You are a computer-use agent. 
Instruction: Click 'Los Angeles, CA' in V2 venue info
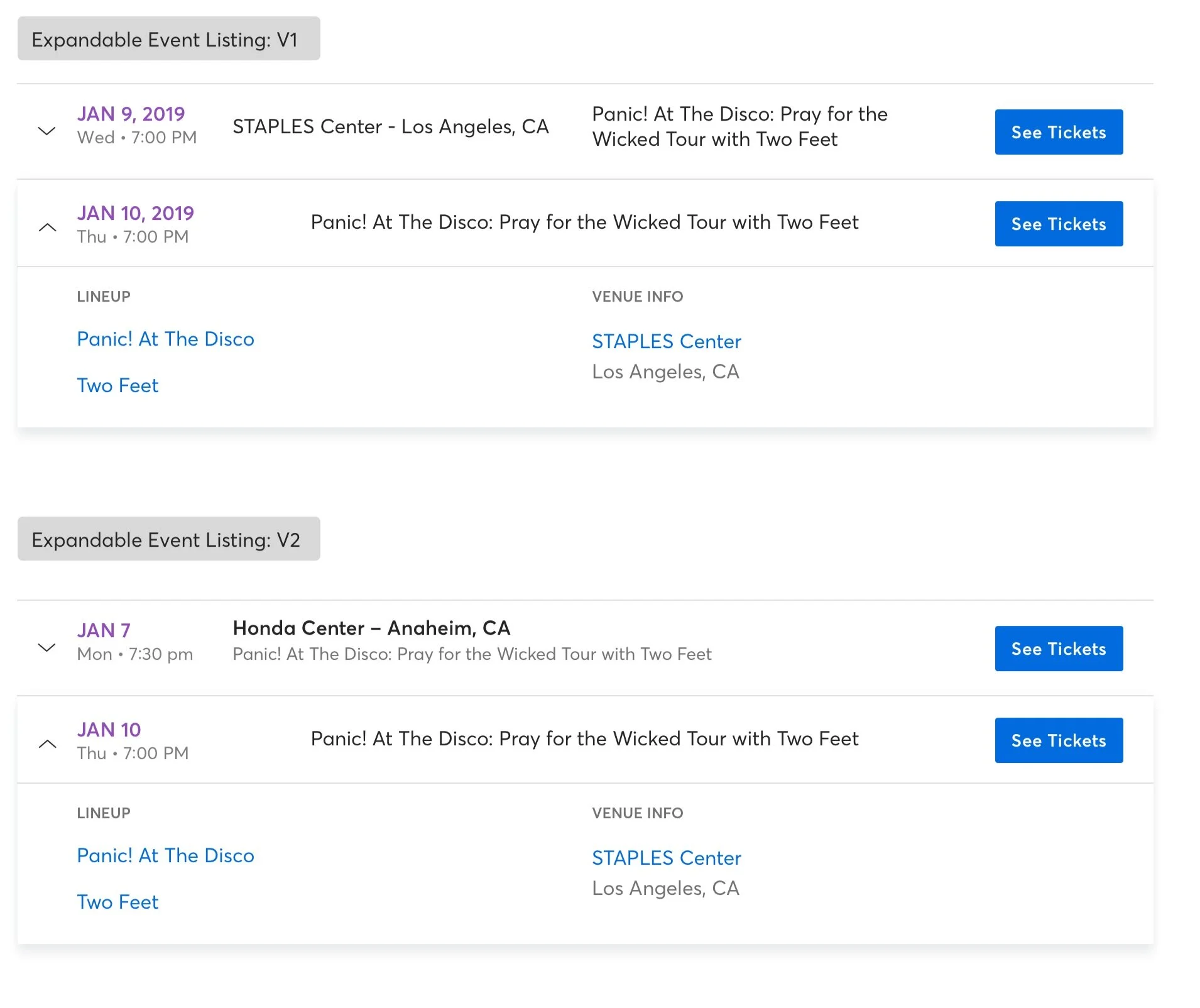point(666,889)
